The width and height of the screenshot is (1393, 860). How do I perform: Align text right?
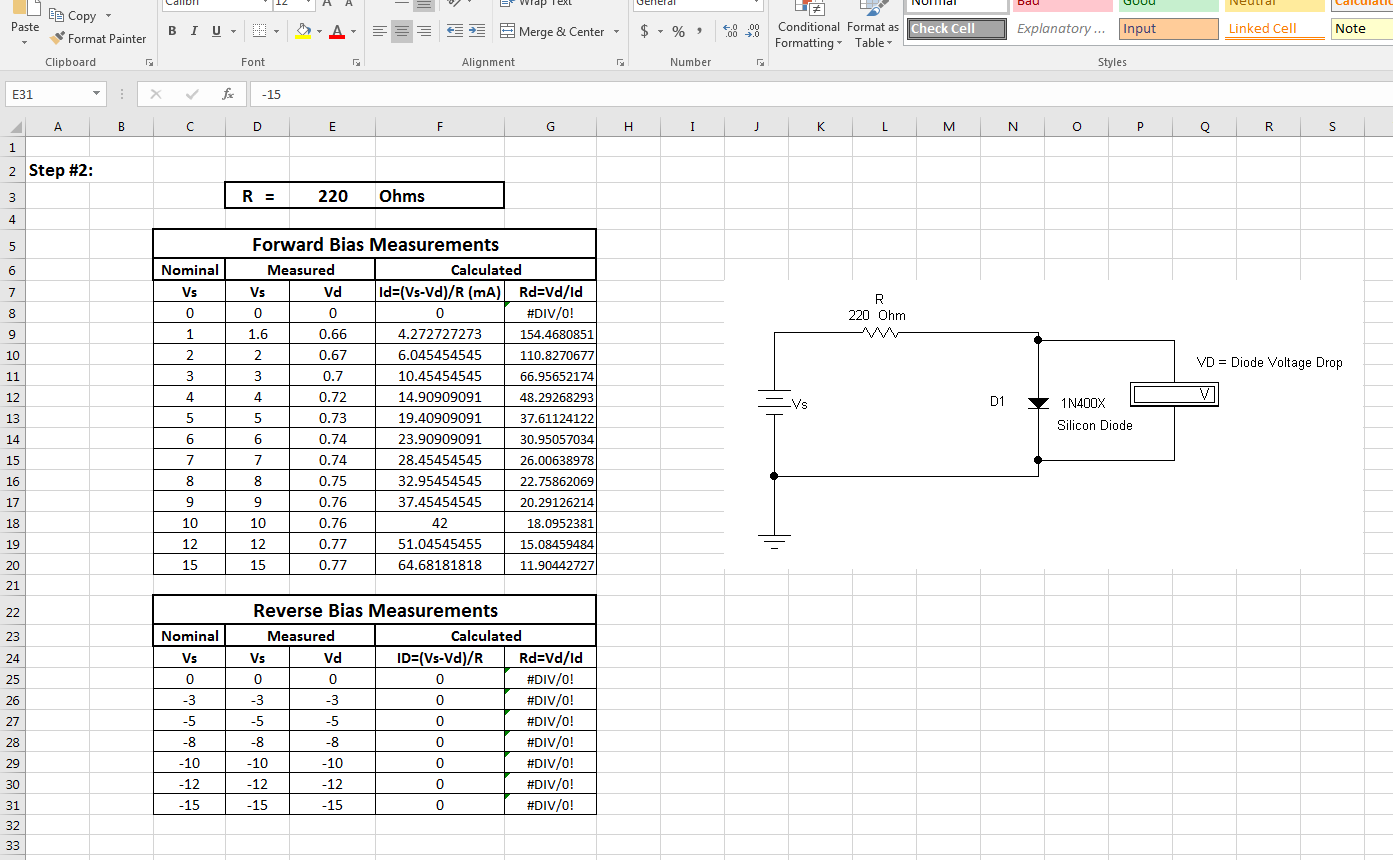tap(424, 32)
